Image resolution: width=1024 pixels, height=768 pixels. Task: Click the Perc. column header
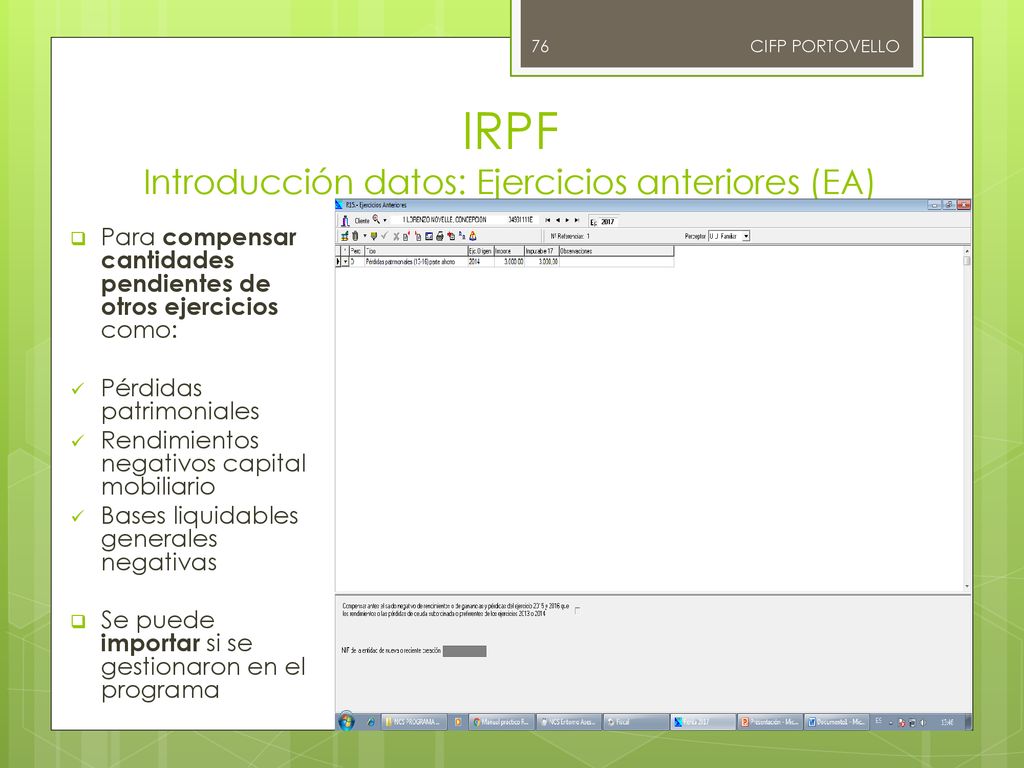click(357, 251)
